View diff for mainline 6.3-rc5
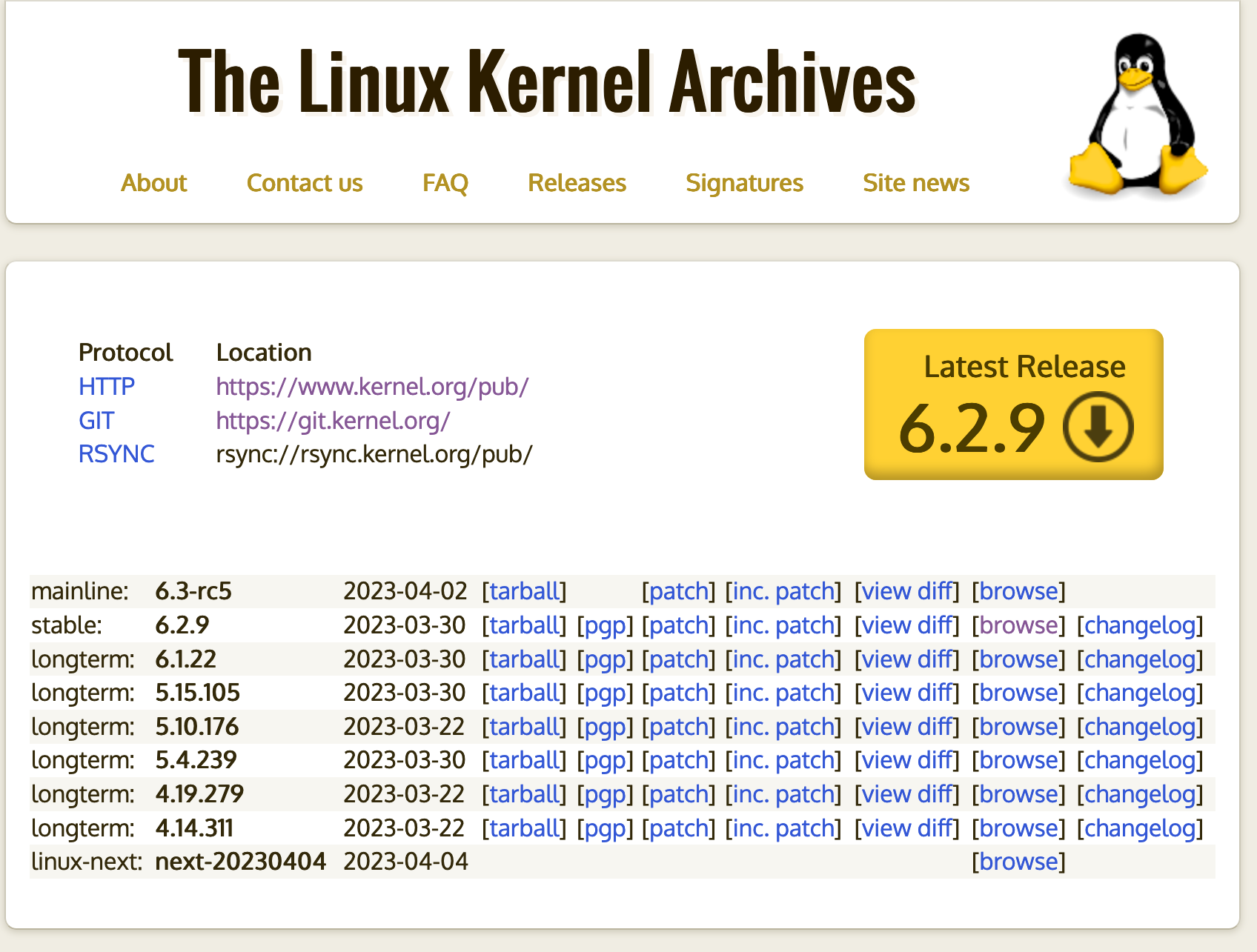1257x952 pixels. pos(907,591)
